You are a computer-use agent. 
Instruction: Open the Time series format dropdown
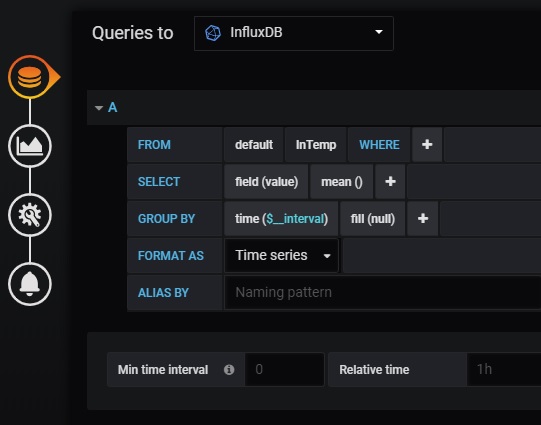coord(282,256)
